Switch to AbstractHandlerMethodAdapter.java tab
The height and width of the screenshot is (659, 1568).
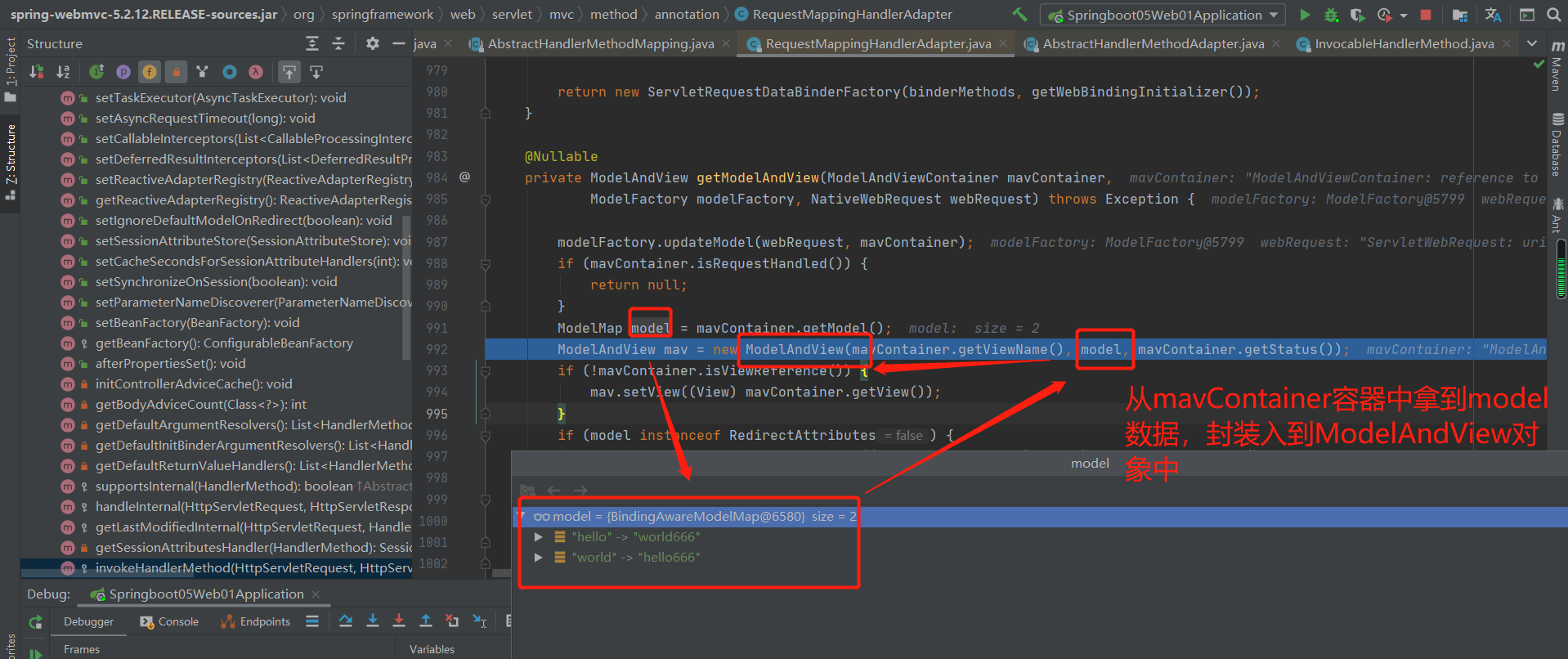1153,43
